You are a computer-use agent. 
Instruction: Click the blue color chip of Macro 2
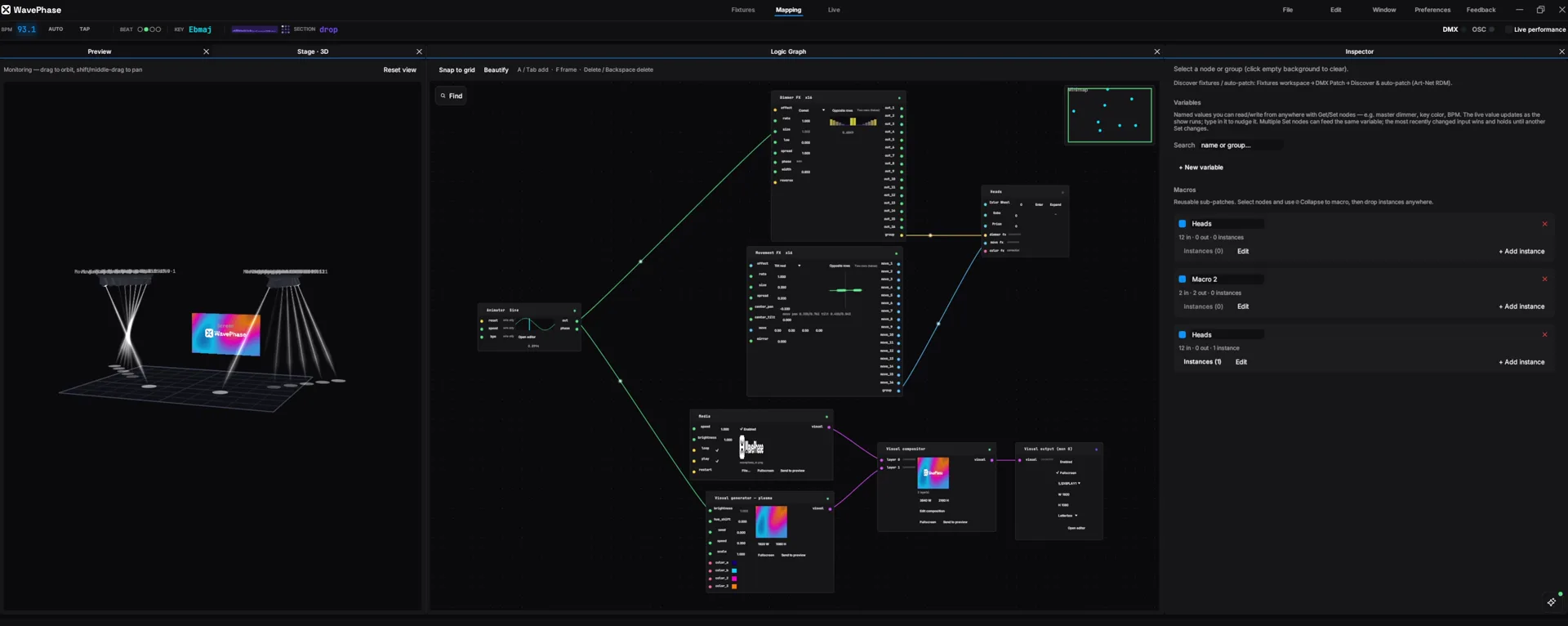pos(1182,279)
